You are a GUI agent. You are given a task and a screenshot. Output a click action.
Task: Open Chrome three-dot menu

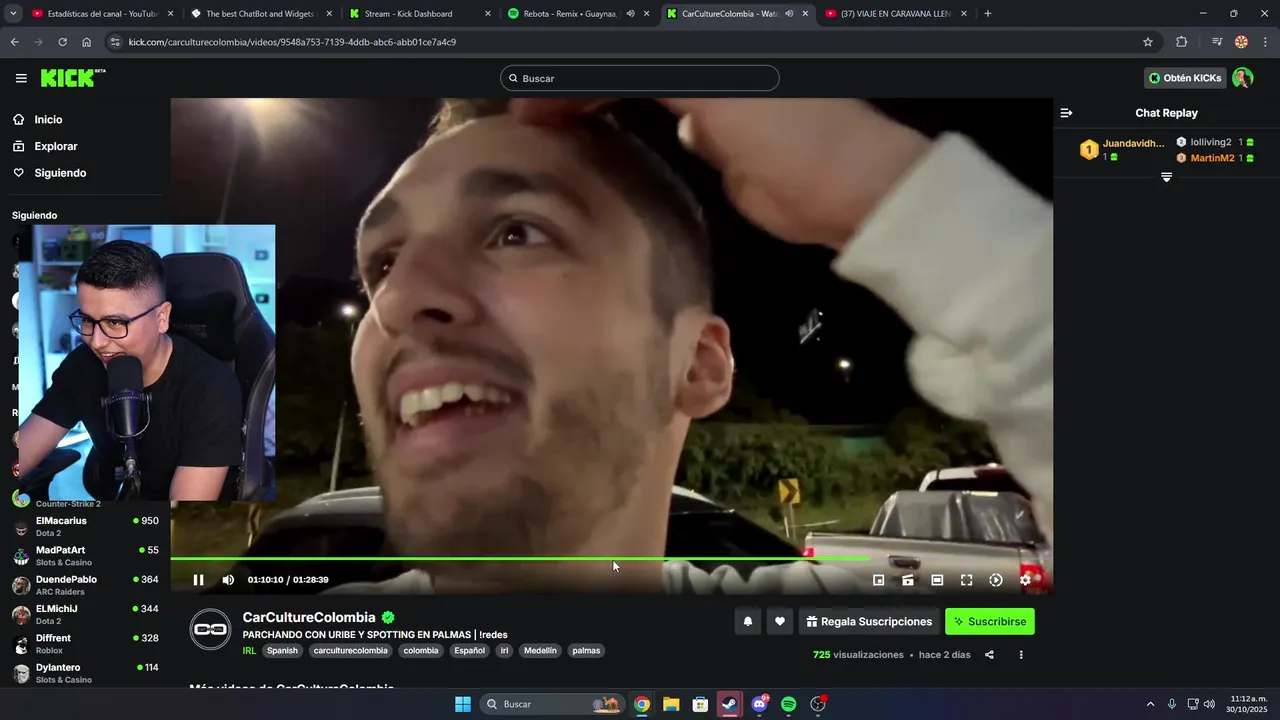click(x=1266, y=42)
